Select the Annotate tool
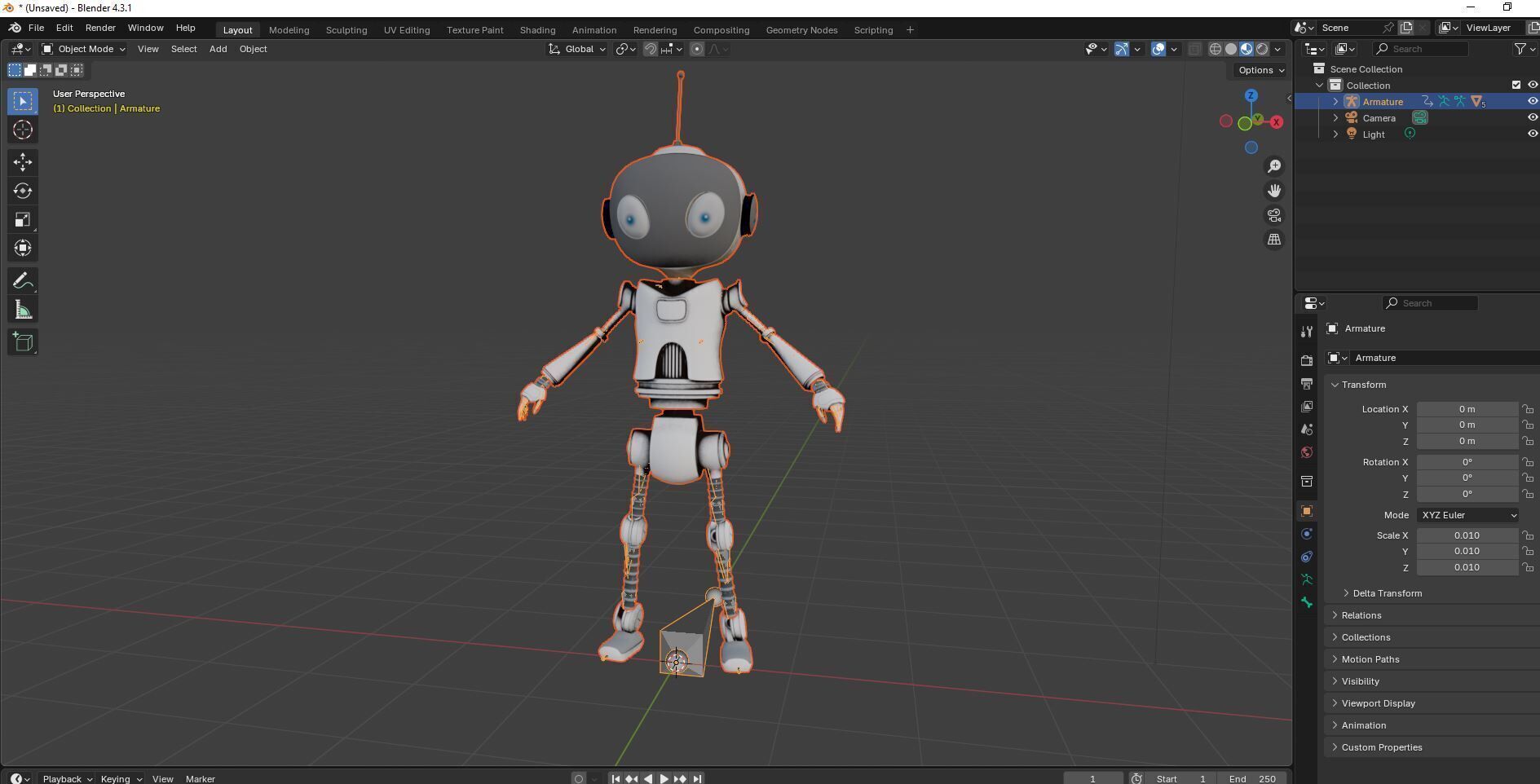 click(23, 281)
